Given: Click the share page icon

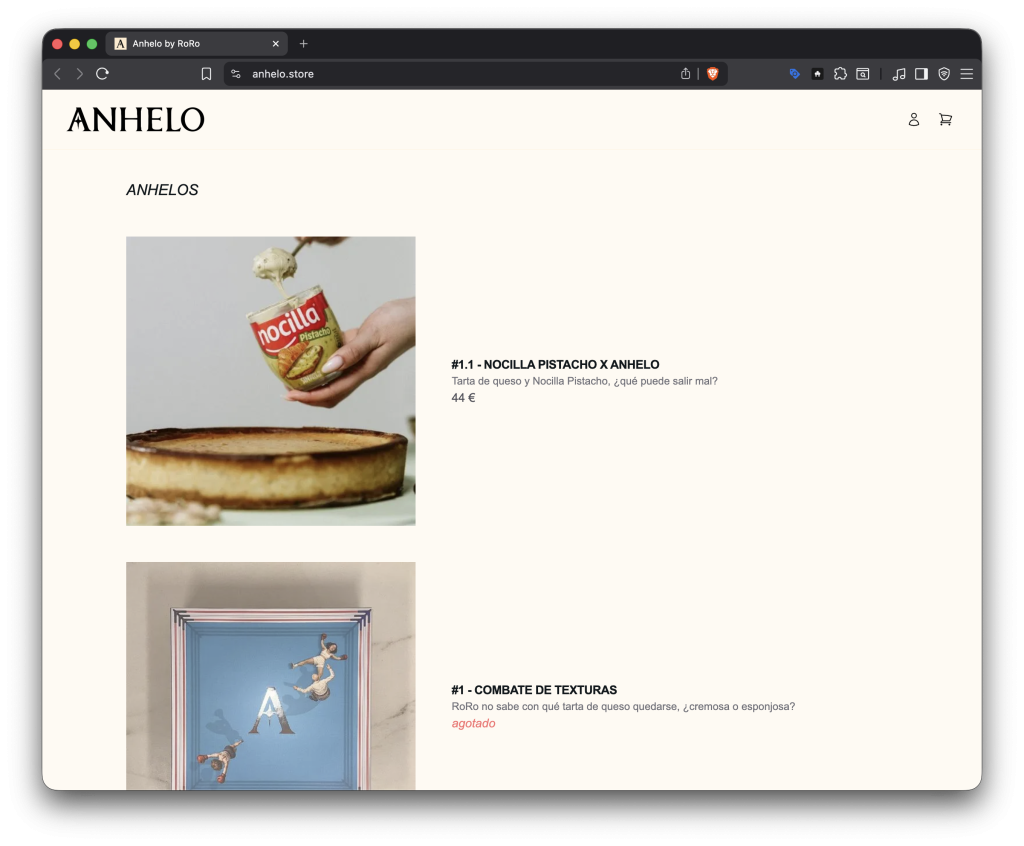Looking at the screenshot, I should pos(685,74).
